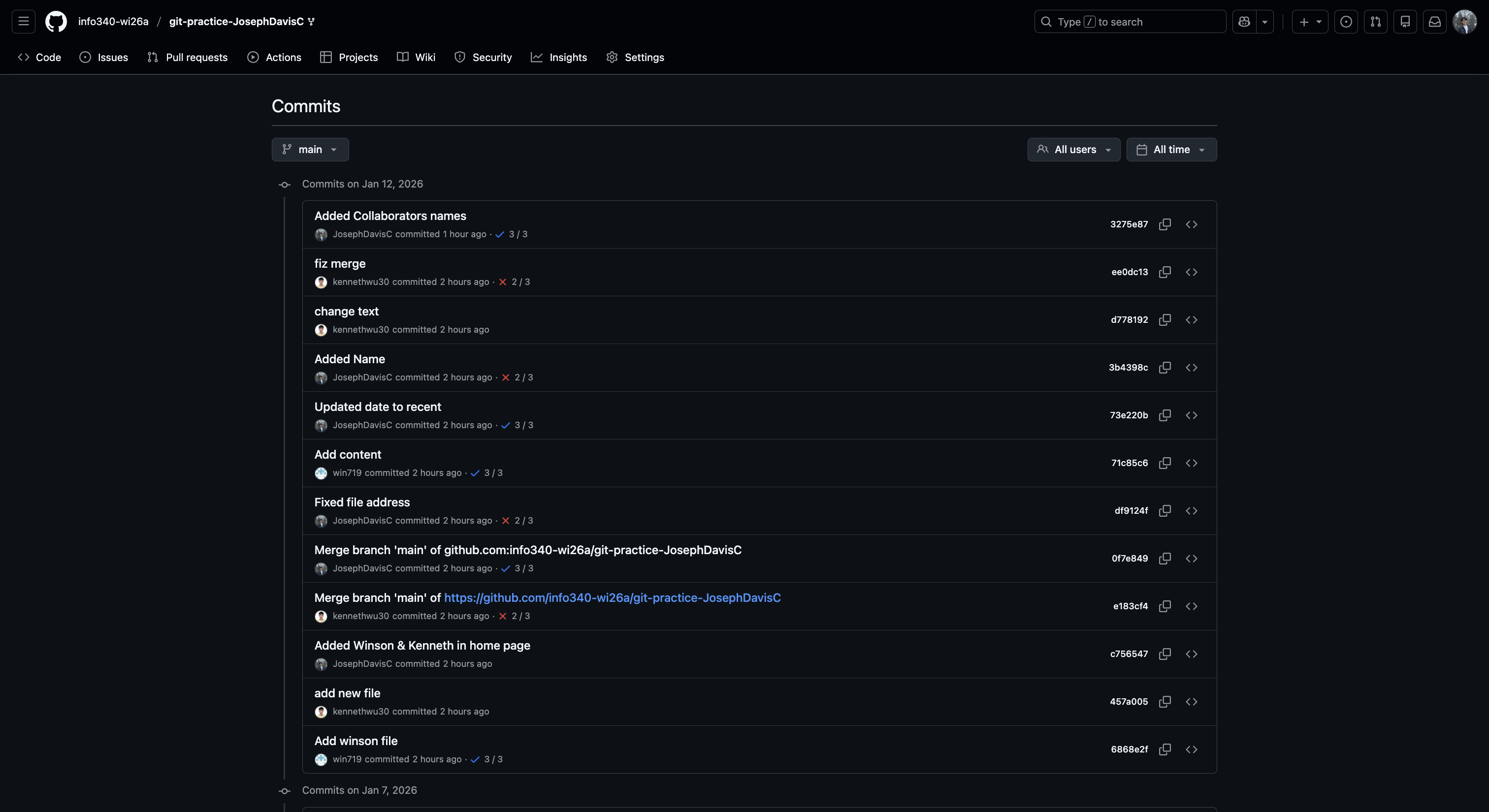
Task: Click the GitHub logo in the header
Action: click(x=56, y=21)
